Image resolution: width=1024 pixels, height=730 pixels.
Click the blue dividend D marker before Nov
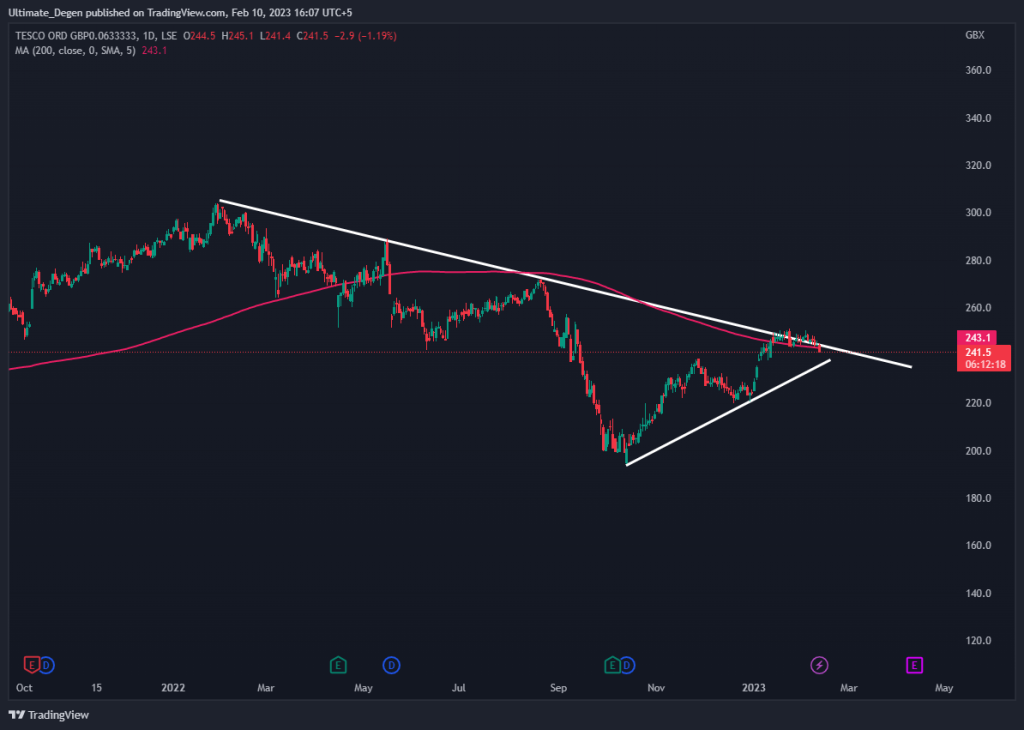coord(627,665)
